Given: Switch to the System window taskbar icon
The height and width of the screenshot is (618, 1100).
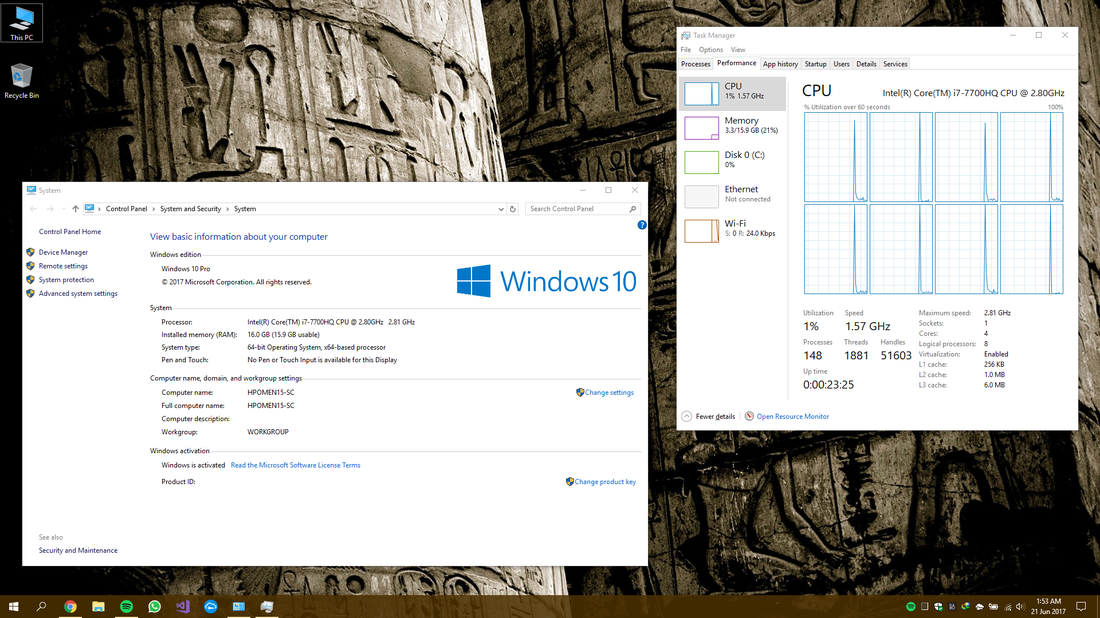Looking at the screenshot, I should pos(239,606).
